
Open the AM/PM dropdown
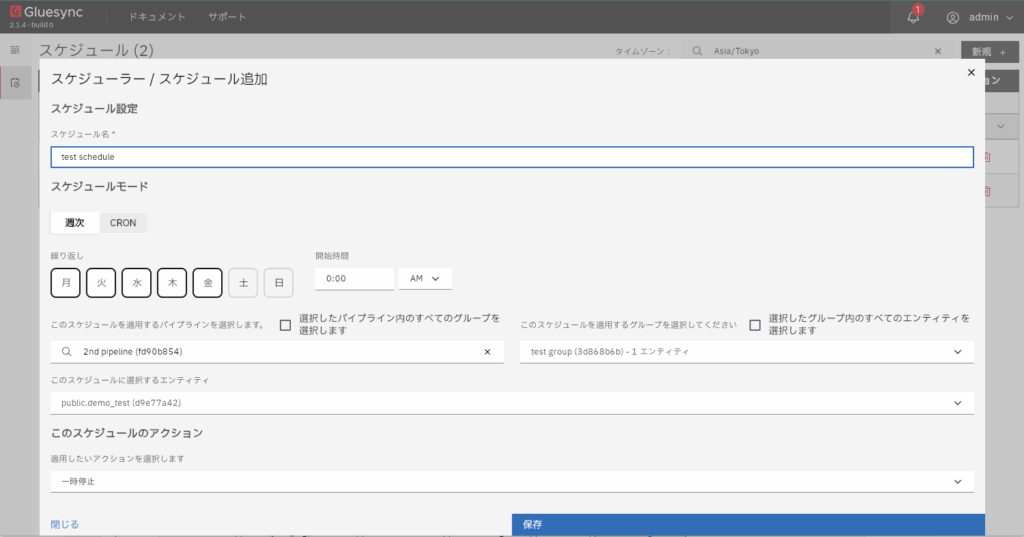pos(425,279)
